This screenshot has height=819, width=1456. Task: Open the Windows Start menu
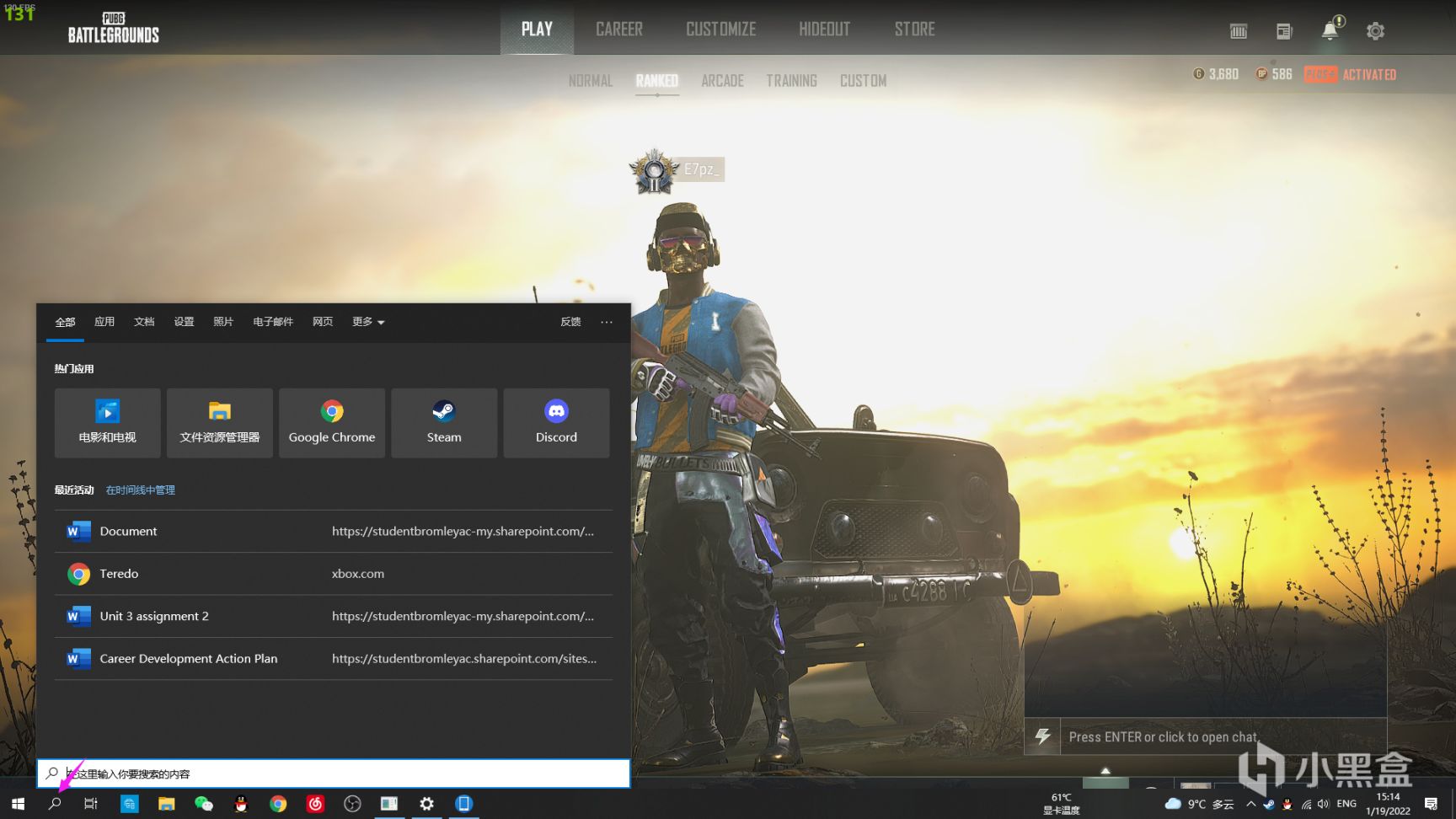click(x=18, y=804)
